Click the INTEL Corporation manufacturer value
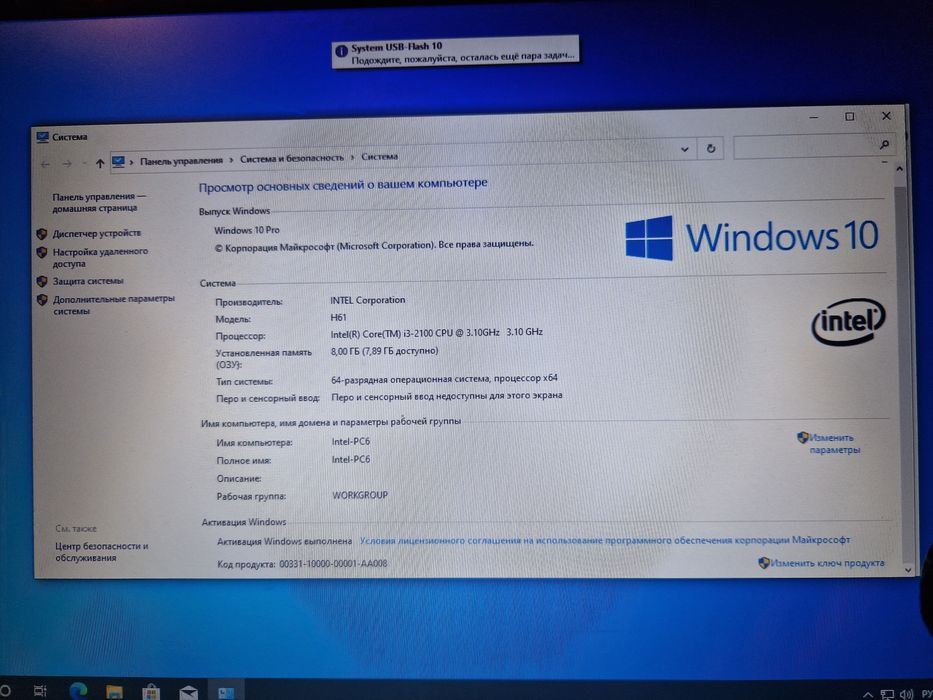The width and height of the screenshot is (933, 700). (368, 300)
